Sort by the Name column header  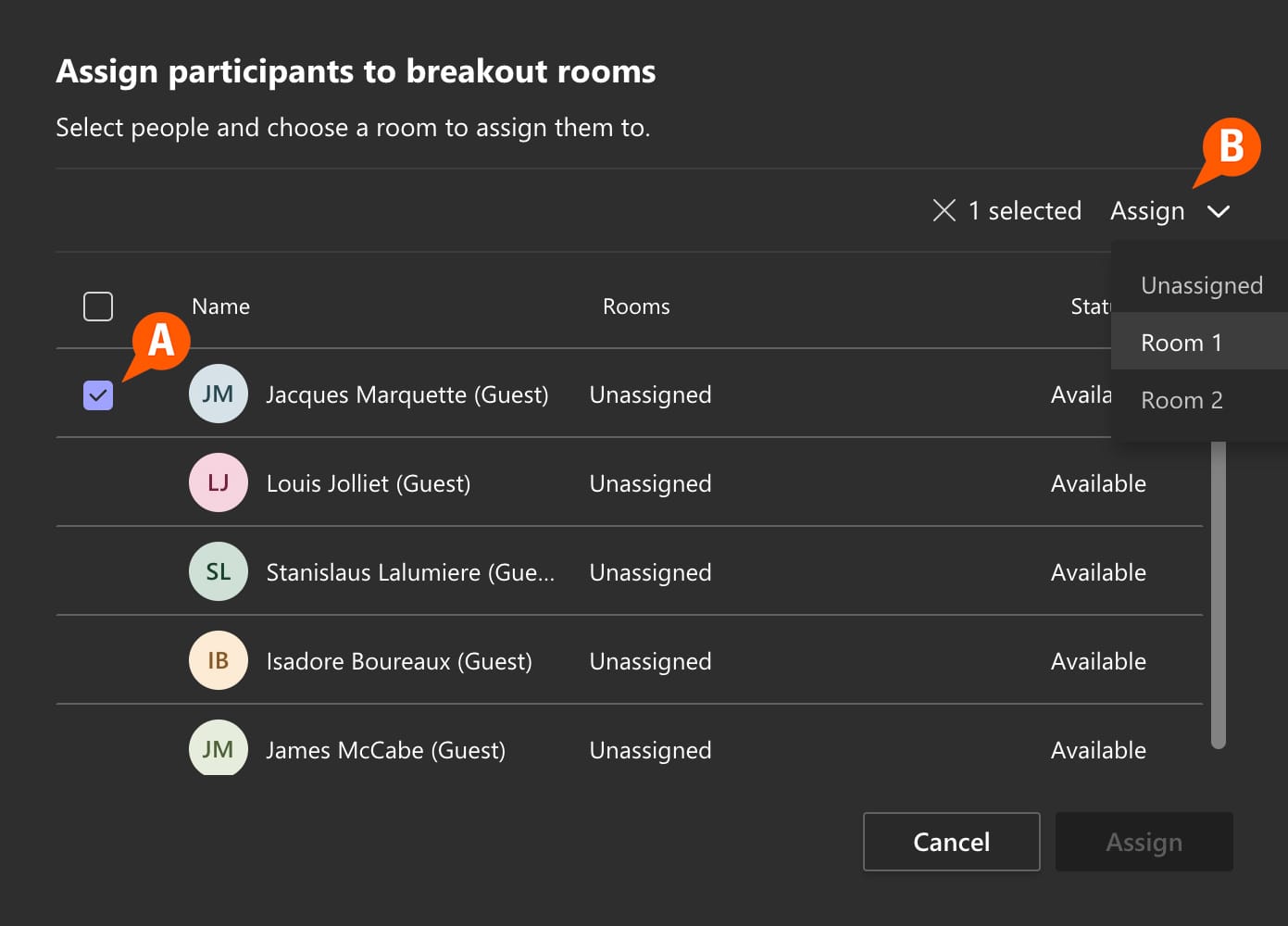pyautogui.click(x=220, y=307)
